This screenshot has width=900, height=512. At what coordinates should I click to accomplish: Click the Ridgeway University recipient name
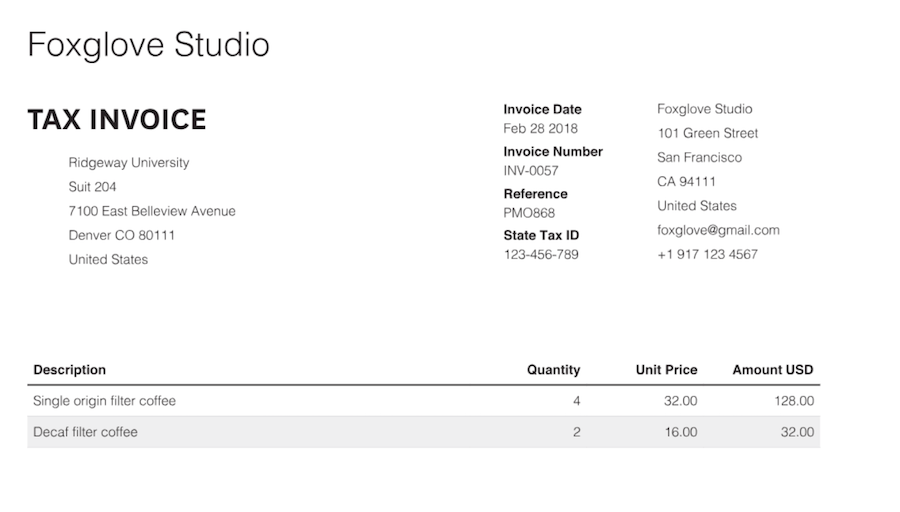128,163
